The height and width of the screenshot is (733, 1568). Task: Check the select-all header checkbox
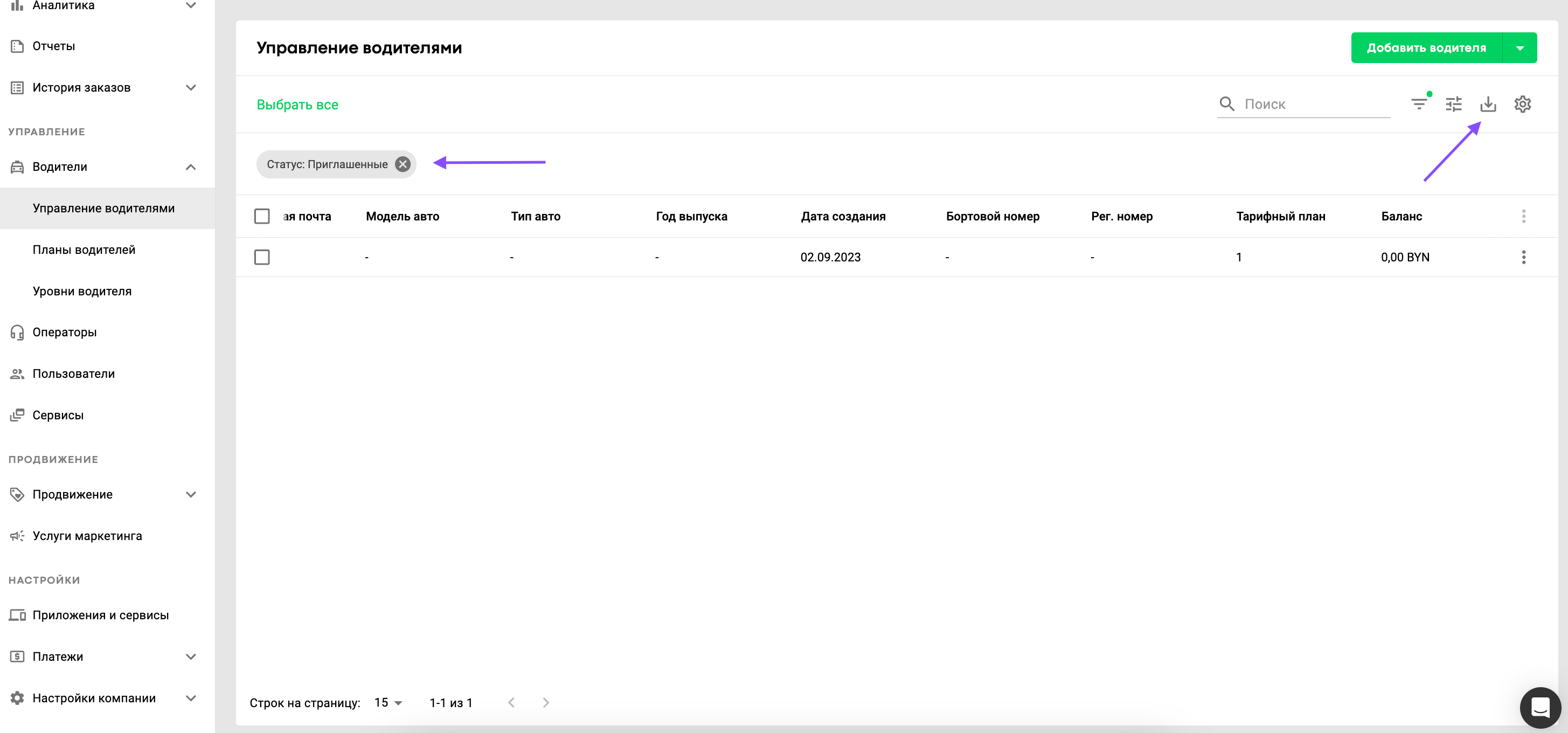click(x=262, y=216)
